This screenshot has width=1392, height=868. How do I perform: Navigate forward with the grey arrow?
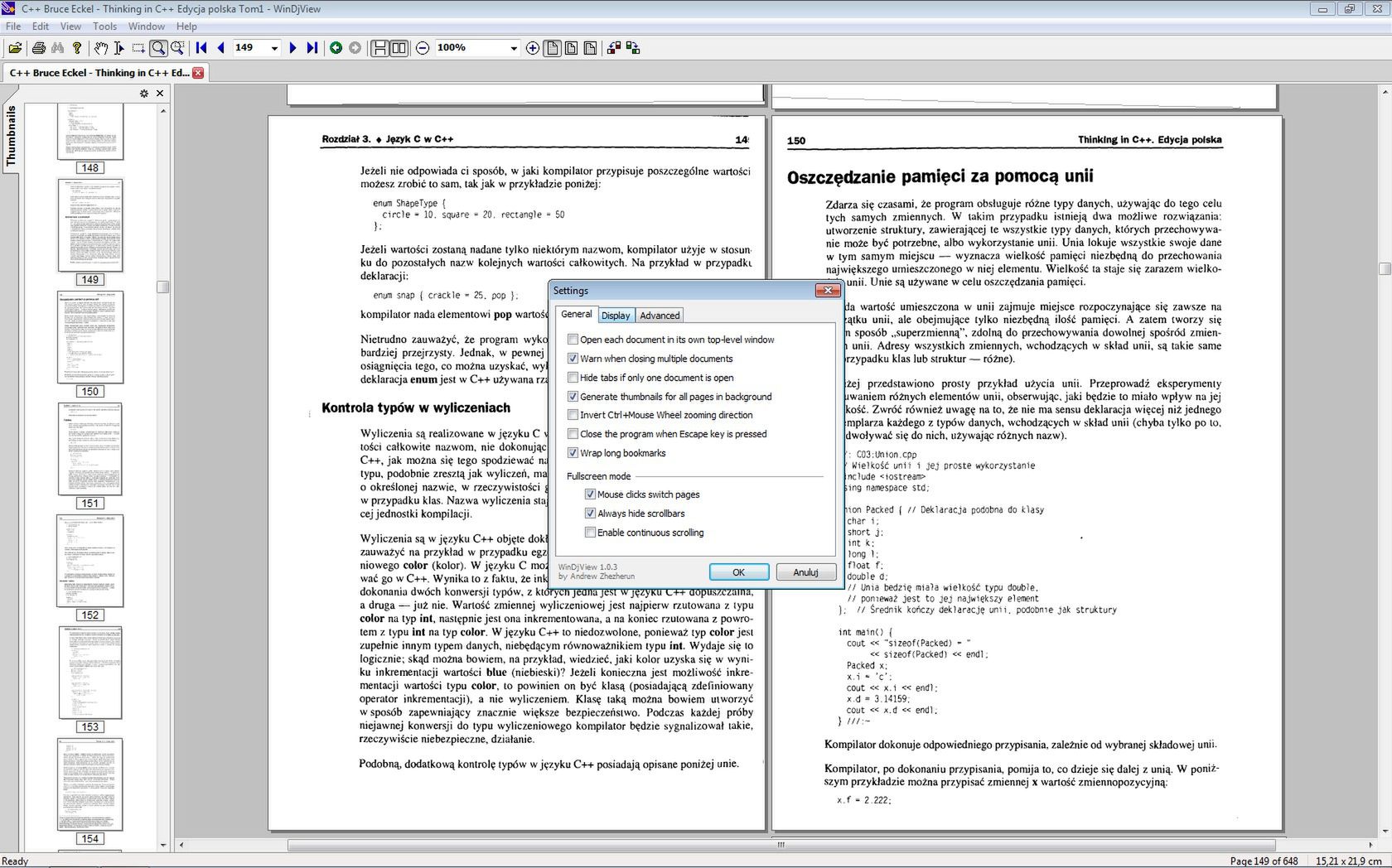point(355,48)
